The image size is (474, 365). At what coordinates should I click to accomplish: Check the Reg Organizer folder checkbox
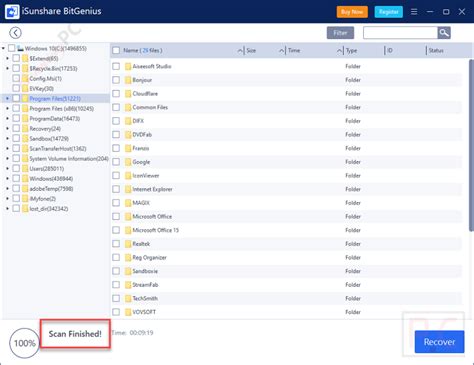(x=116, y=257)
